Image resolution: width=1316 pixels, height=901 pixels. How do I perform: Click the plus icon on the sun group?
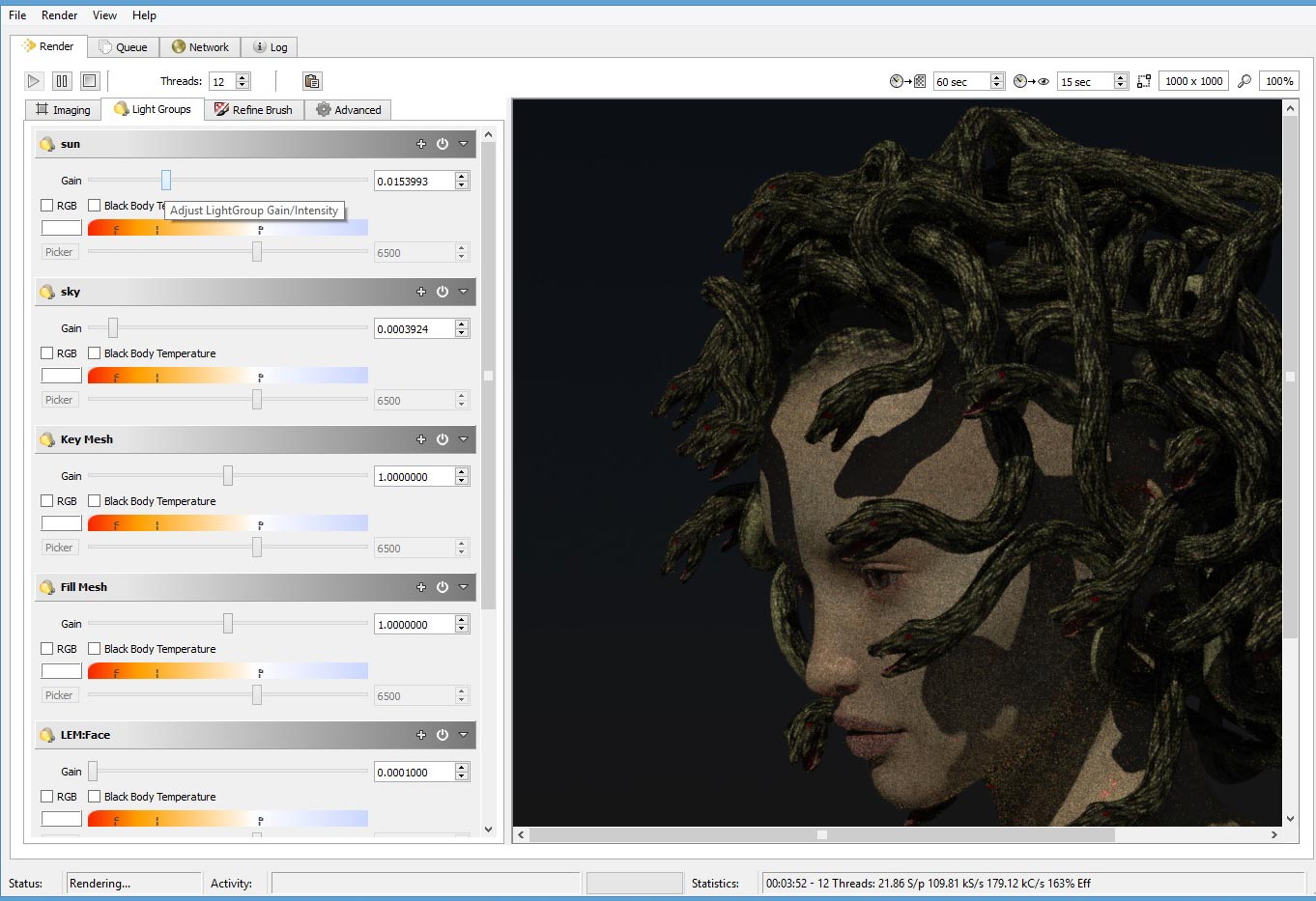421,144
